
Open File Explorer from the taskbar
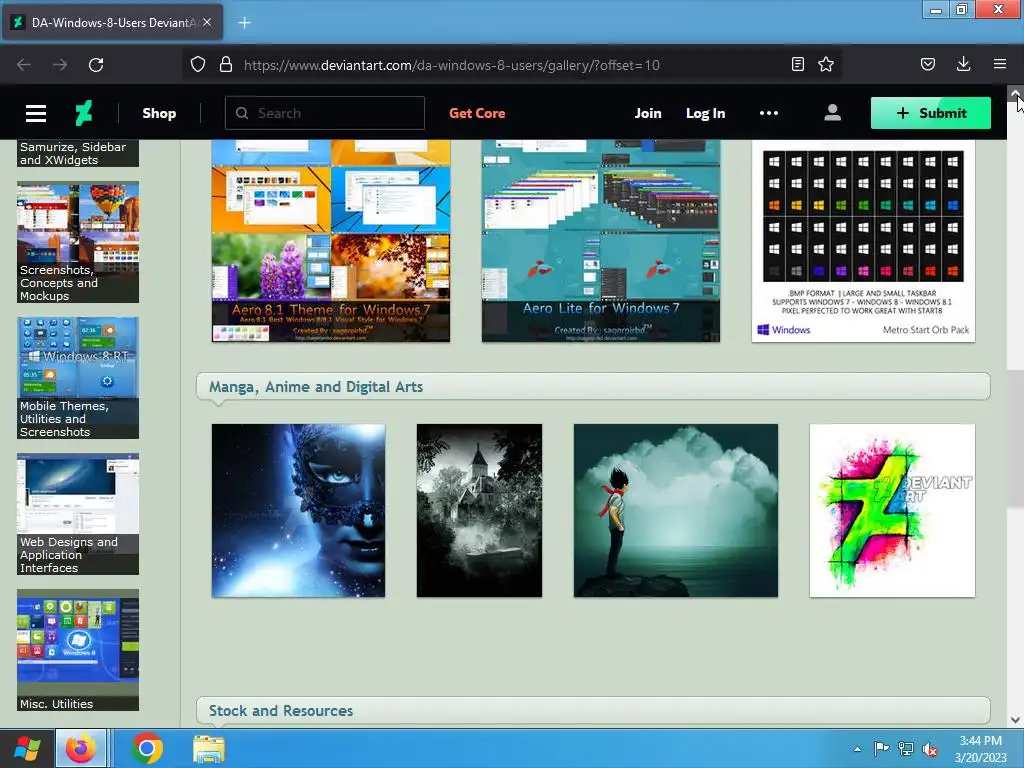coord(209,748)
